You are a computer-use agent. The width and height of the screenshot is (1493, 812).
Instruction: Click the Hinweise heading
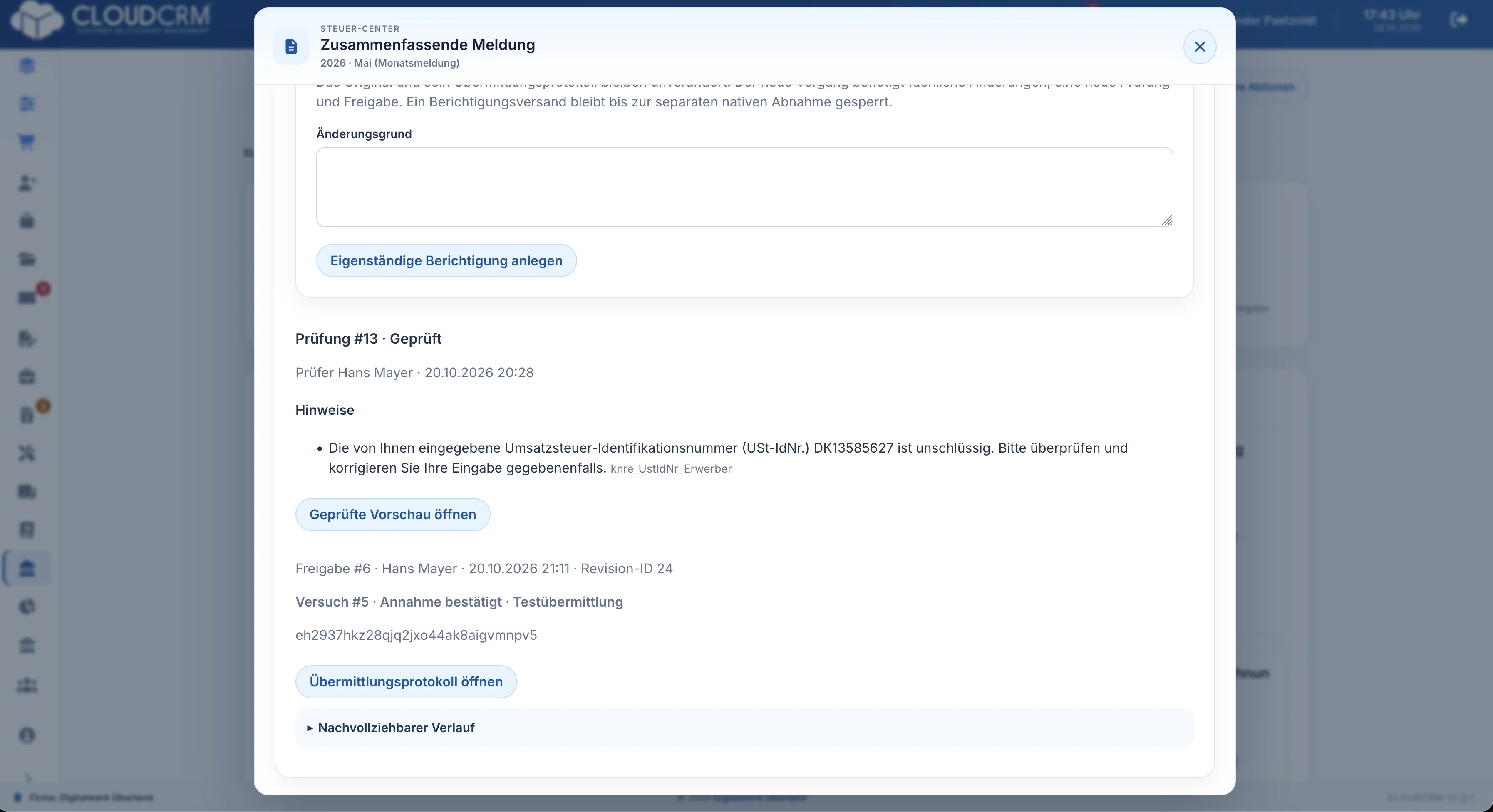tap(325, 410)
